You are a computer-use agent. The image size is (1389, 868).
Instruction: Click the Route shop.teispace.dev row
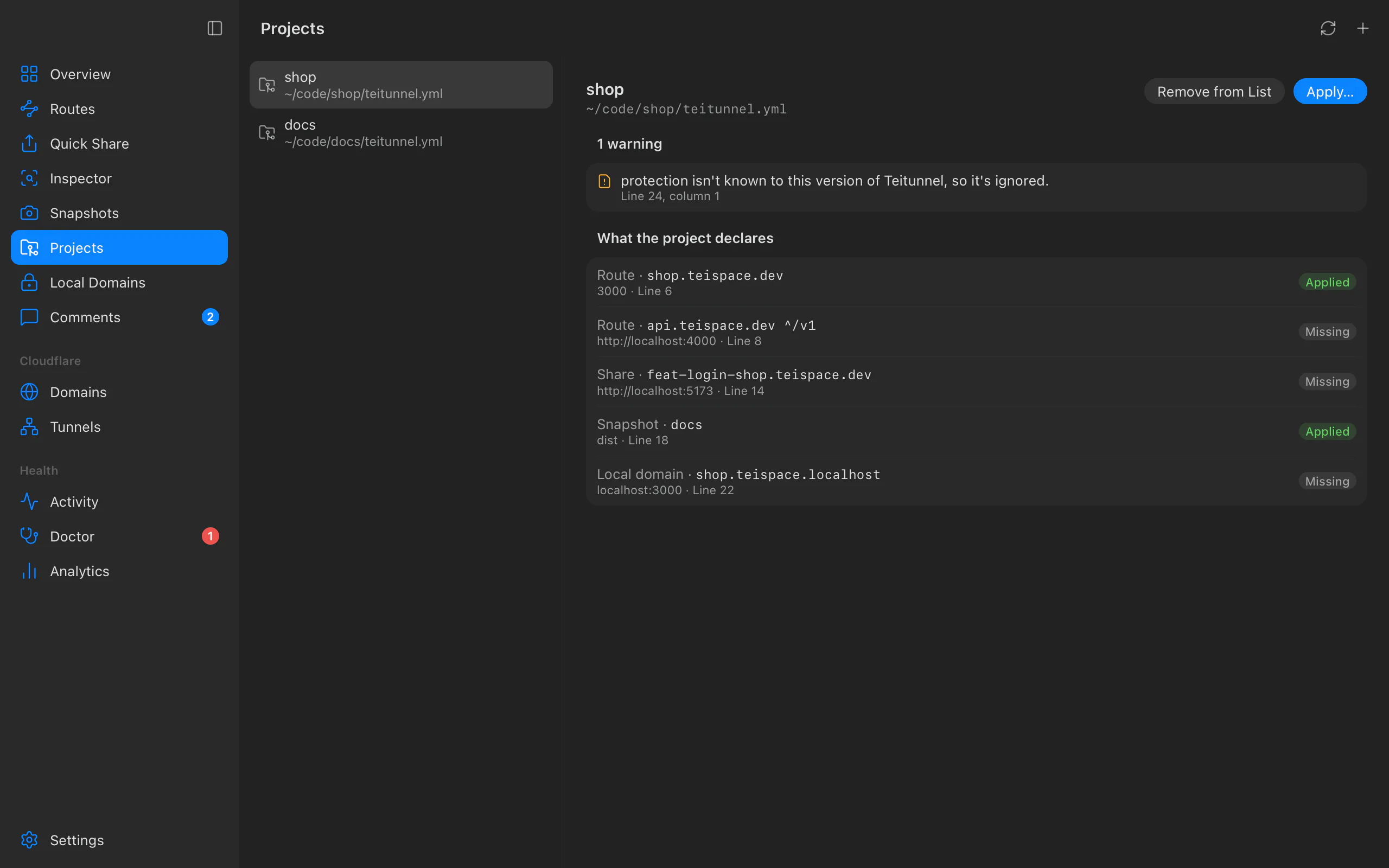point(976,283)
